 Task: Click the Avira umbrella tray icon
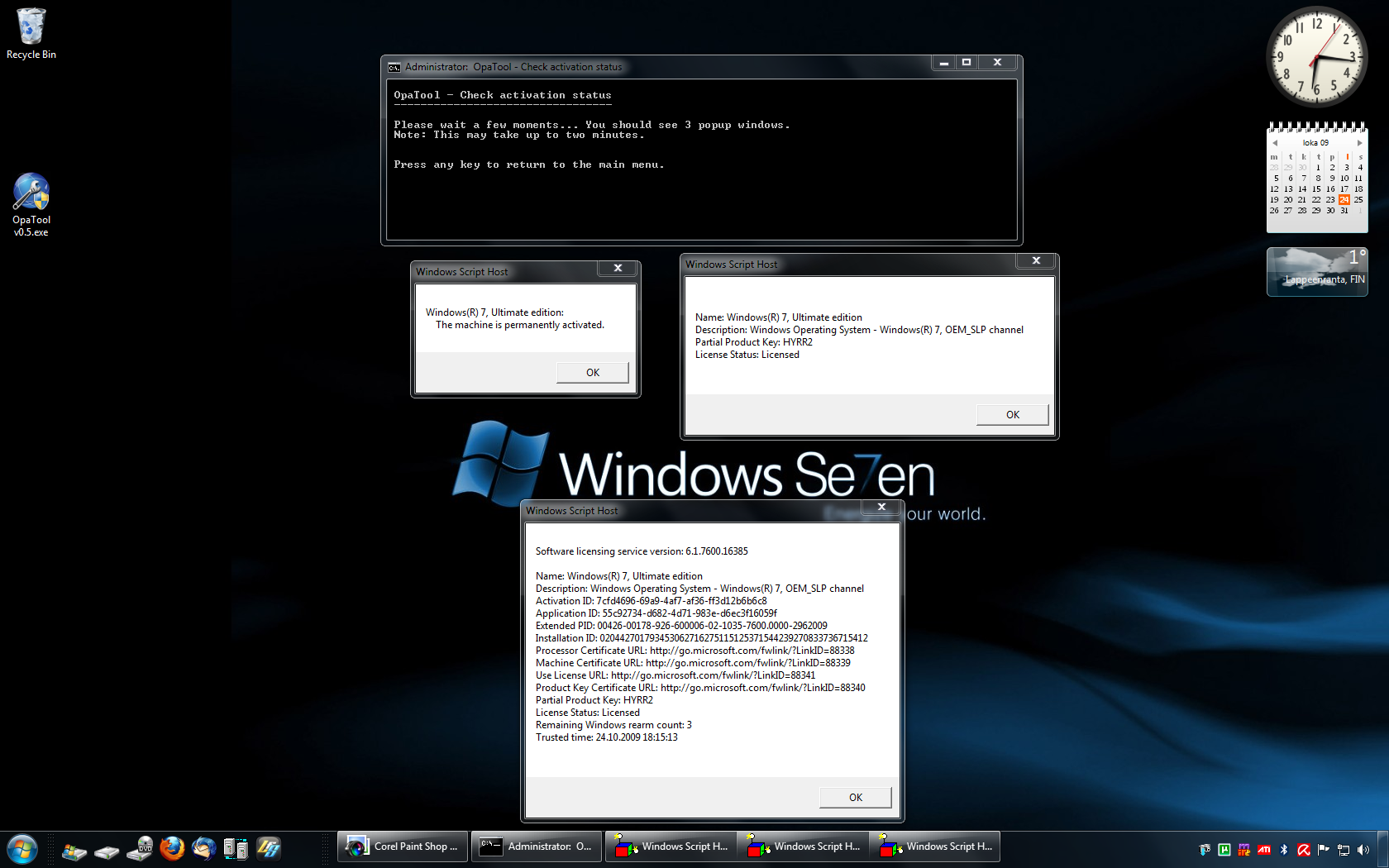point(1304,850)
